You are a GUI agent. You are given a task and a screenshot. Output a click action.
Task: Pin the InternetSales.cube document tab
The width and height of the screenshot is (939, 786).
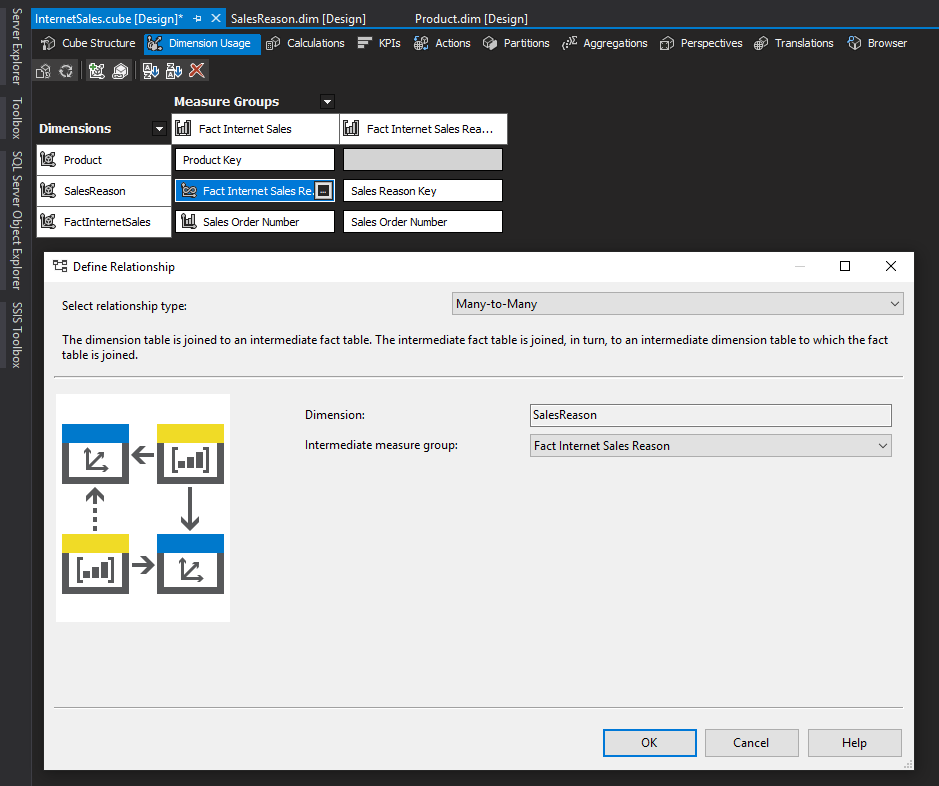click(x=198, y=19)
